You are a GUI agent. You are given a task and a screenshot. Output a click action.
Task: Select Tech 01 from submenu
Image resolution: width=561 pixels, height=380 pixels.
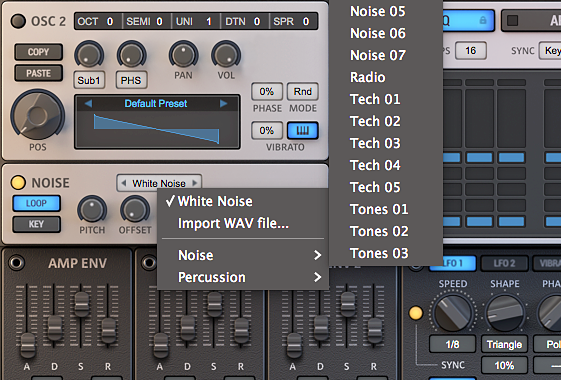(x=386, y=99)
